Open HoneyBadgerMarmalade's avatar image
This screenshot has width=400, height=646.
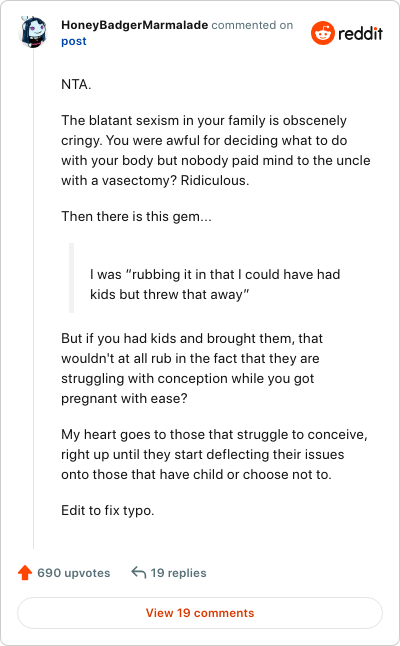33,32
